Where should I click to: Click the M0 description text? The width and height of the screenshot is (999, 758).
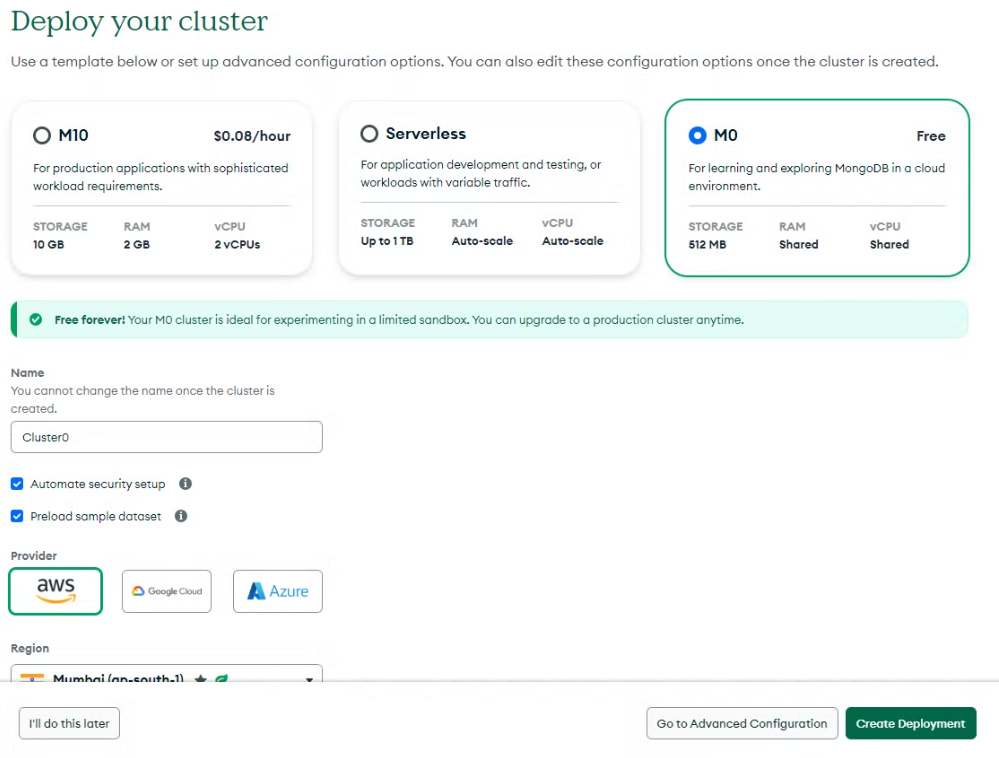pyautogui.click(x=817, y=177)
